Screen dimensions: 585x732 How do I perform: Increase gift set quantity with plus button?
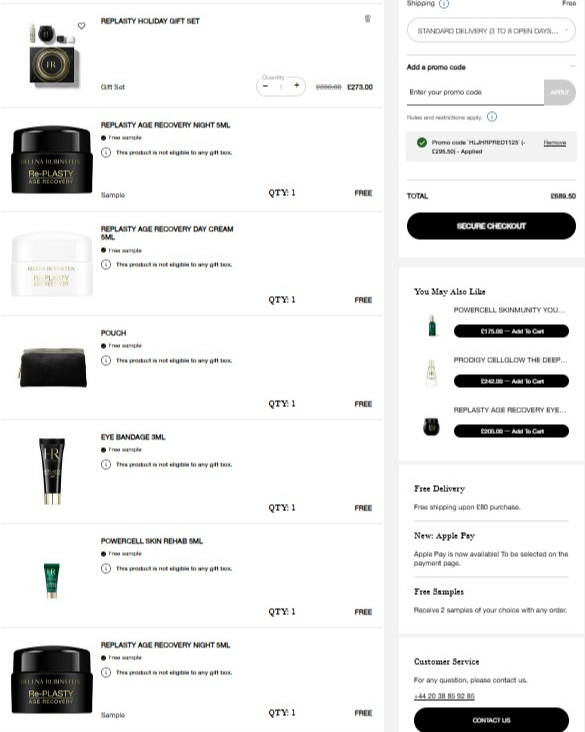[x=296, y=85]
